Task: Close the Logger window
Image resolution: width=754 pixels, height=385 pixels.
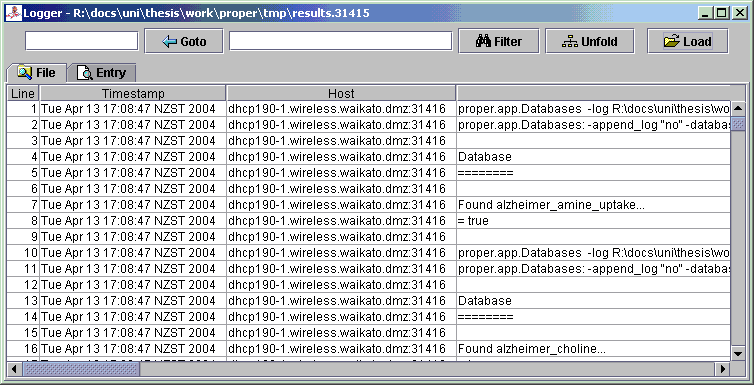Action: [x=739, y=13]
